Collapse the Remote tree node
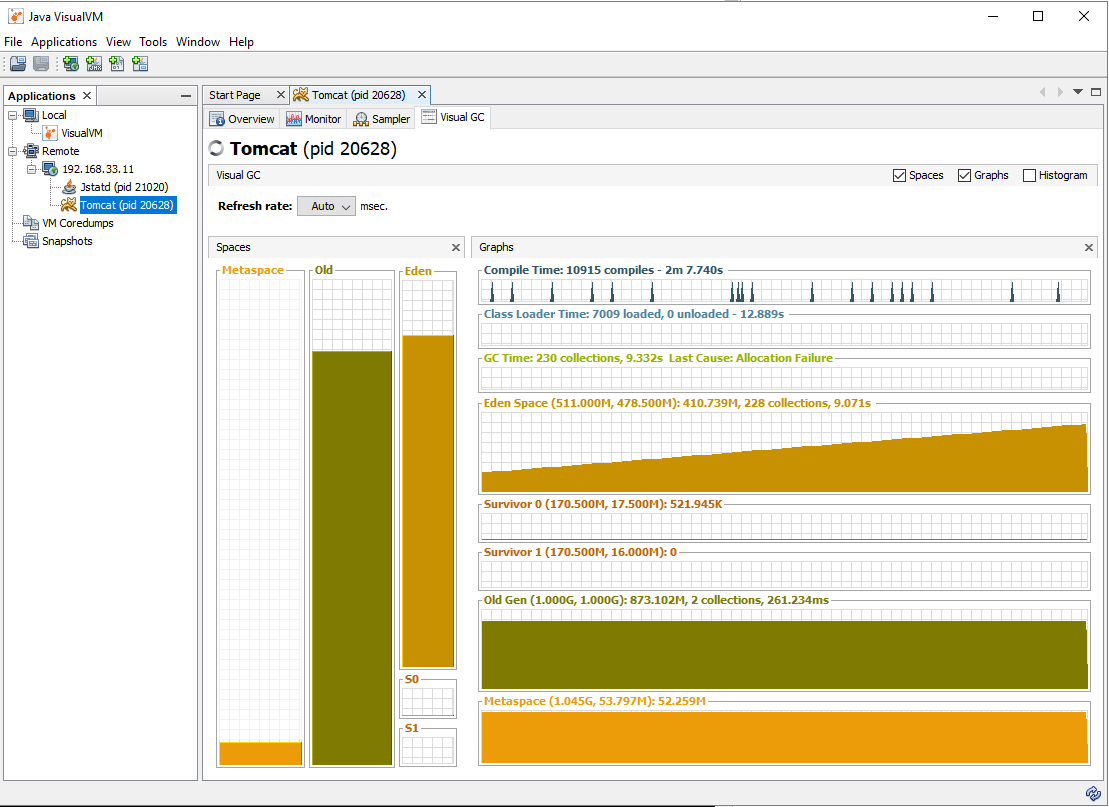The width and height of the screenshot is (1109, 807). 13,151
